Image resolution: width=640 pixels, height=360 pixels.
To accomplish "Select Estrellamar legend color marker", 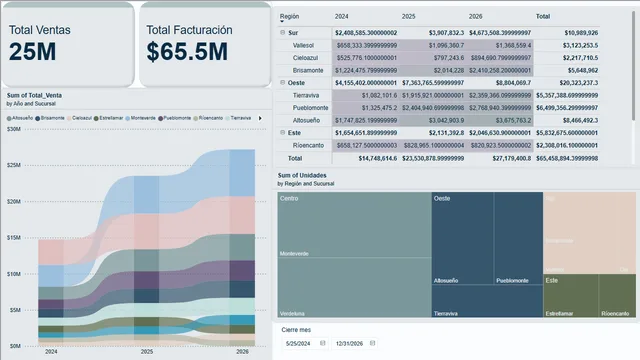I will coord(96,118).
